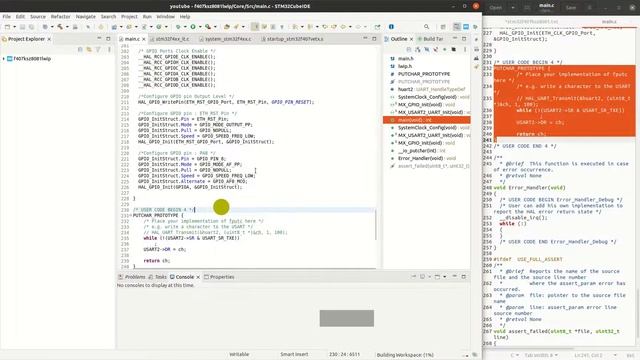Minimize the editor area using its minimize icon
The image size is (640, 360).
pos(365,38)
